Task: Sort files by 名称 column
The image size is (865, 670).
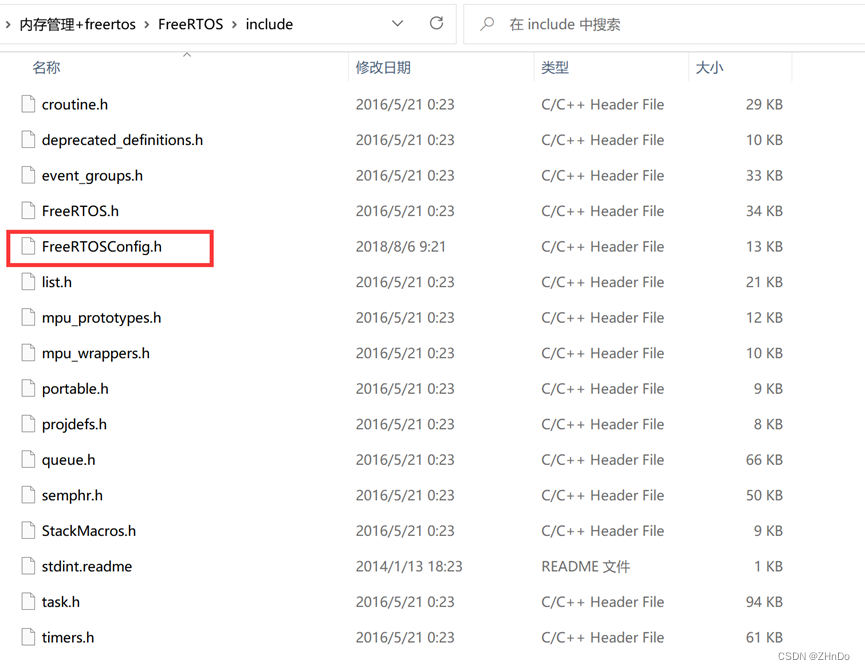Action: pyautogui.click(x=46, y=67)
